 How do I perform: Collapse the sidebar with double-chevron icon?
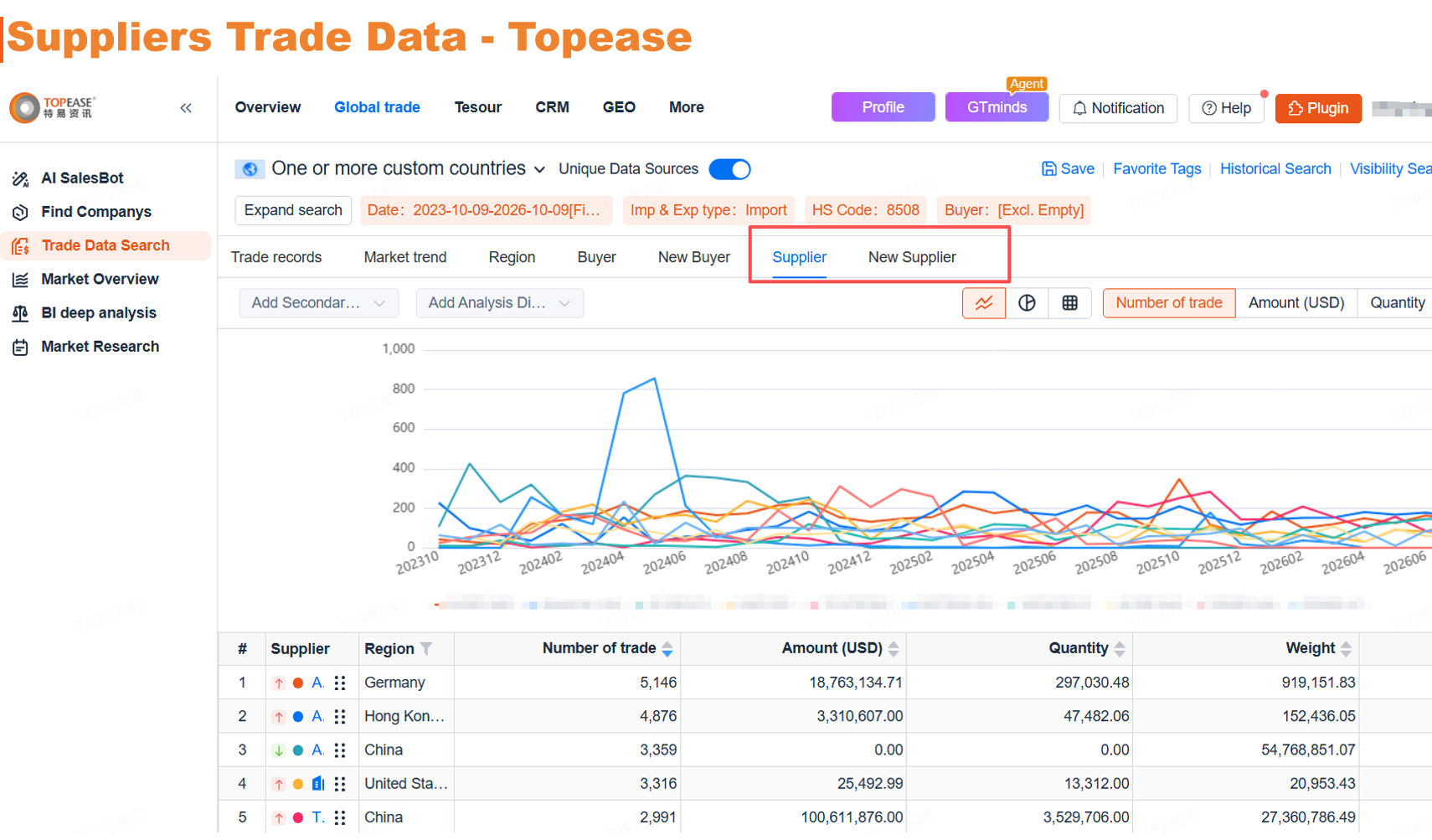click(186, 108)
